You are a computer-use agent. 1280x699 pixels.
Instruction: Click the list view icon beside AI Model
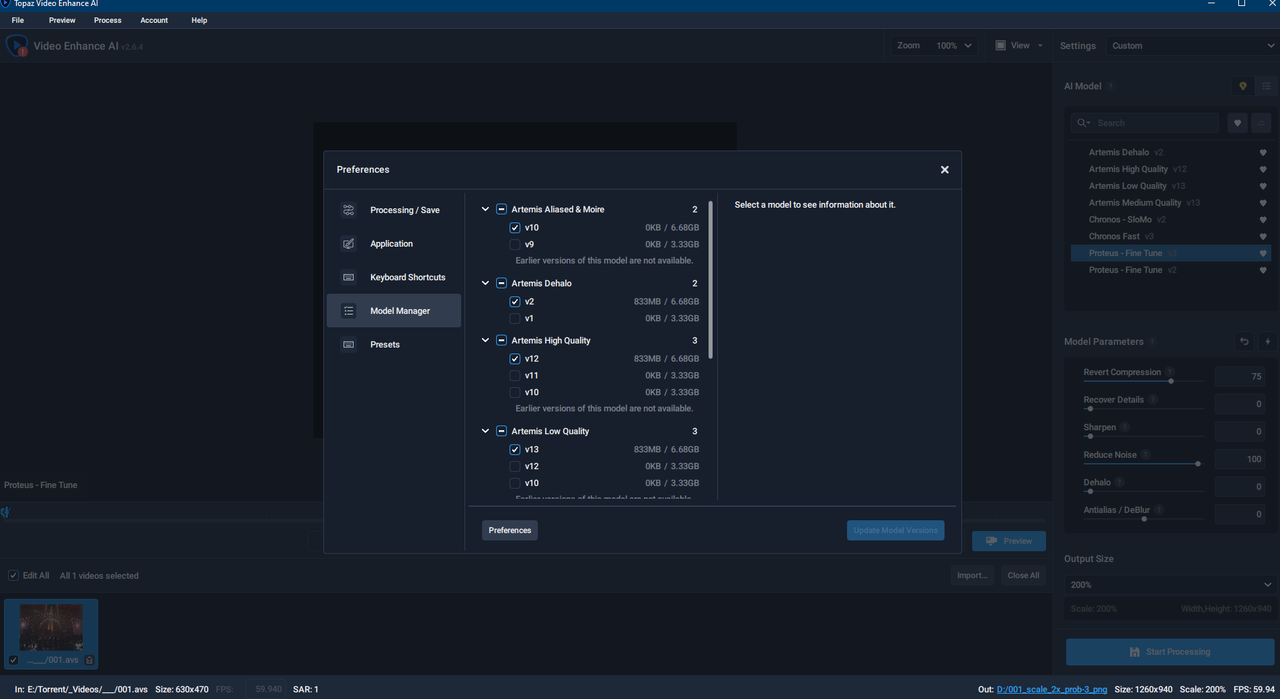(x=1266, y=87)
